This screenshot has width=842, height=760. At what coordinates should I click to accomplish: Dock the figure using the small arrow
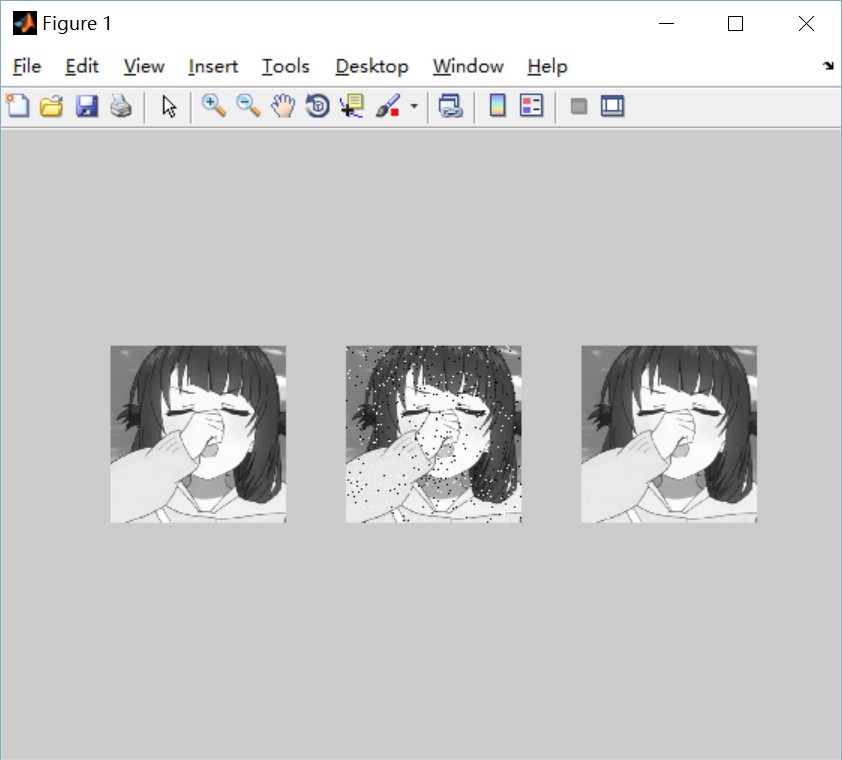point(828,66)
